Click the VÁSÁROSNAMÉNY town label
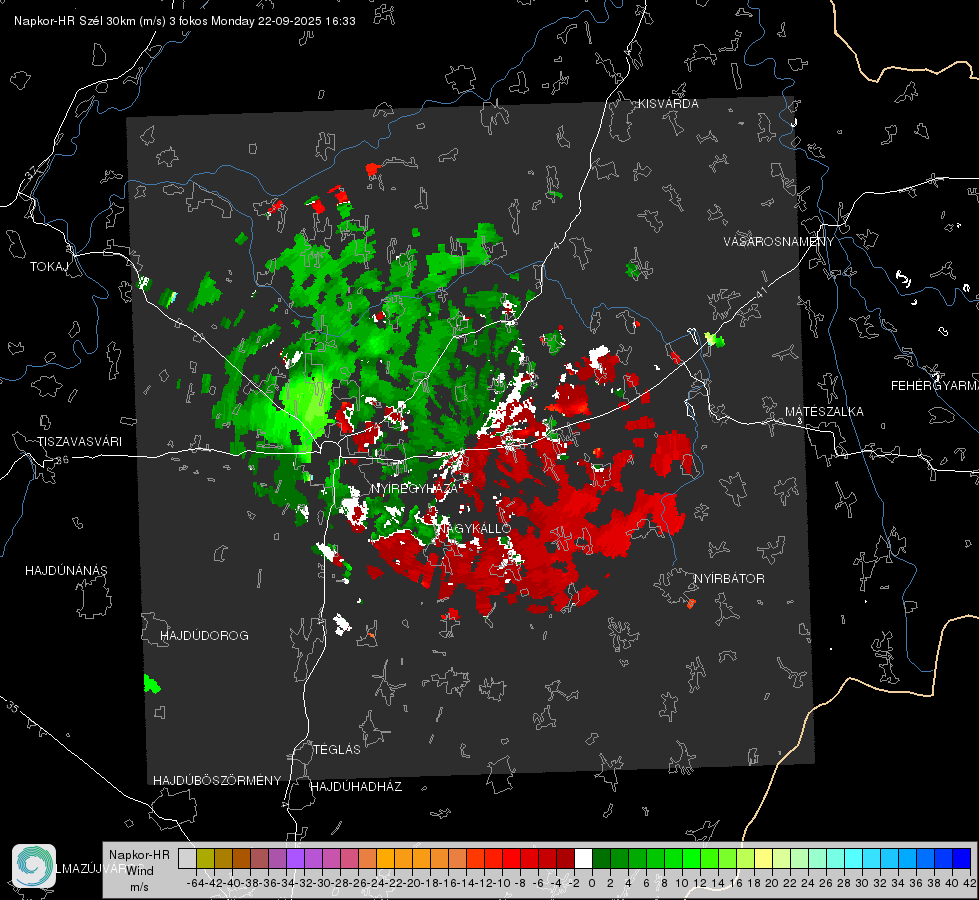The image size is (979, 900). coord(779,242)
